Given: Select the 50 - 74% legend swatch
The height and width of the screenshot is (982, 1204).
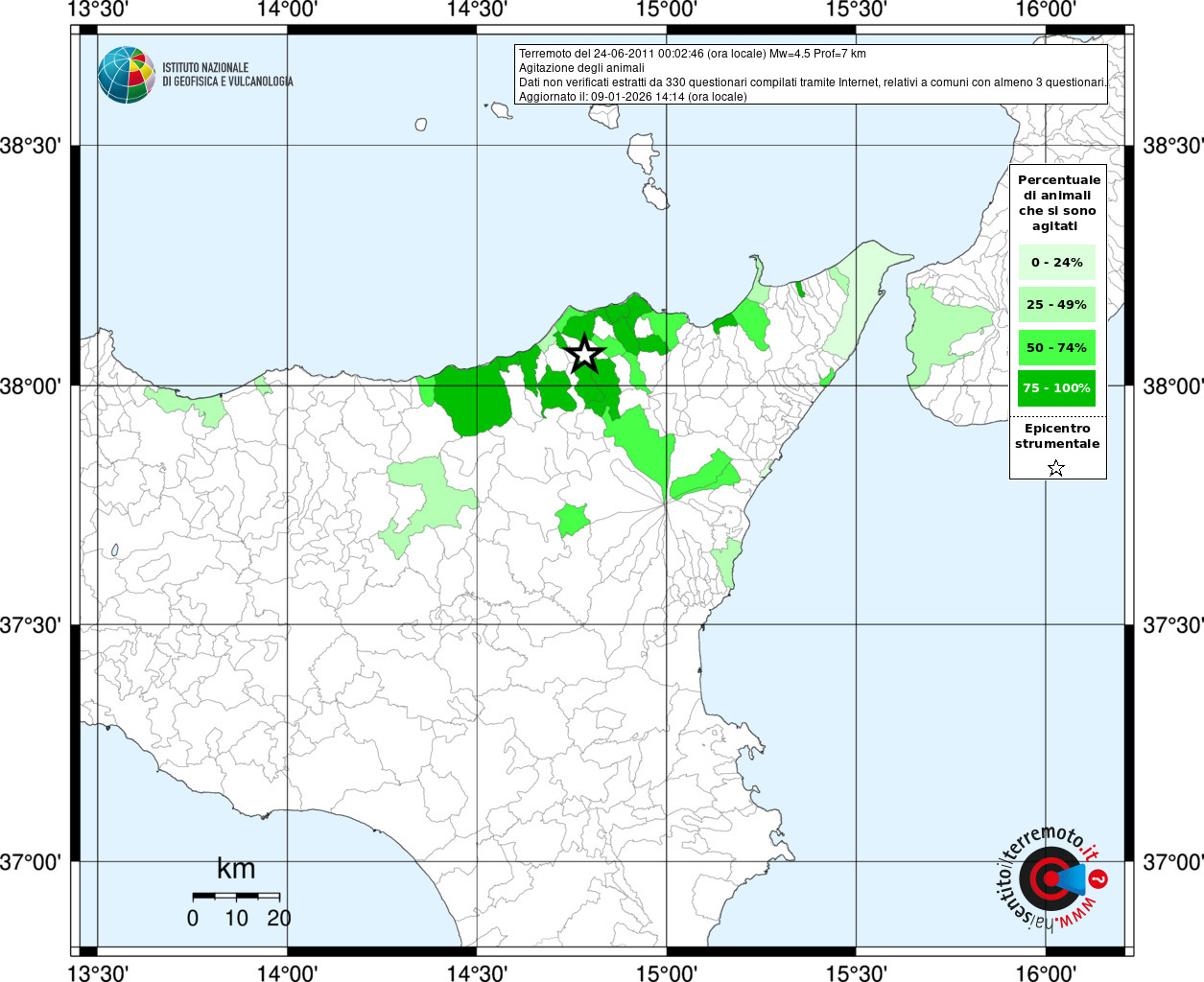Looking at the screenshot, I should pos(1056,347).
